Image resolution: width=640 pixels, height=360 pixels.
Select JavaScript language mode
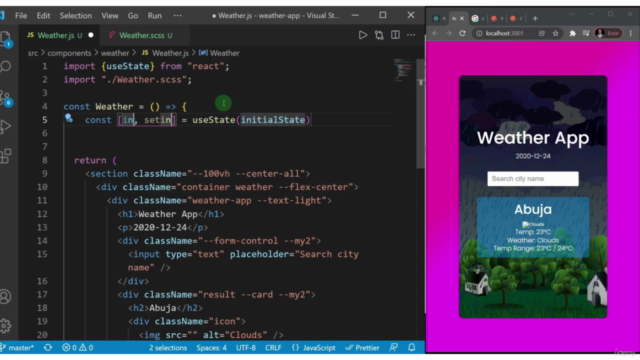pyautogui.click(x=313, y=348)
